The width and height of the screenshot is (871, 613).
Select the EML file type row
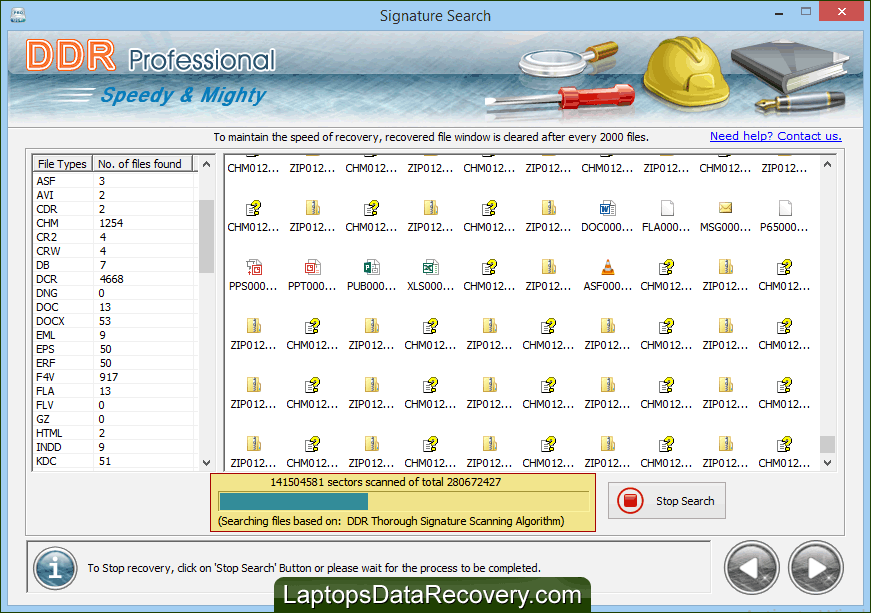[115, 335]
